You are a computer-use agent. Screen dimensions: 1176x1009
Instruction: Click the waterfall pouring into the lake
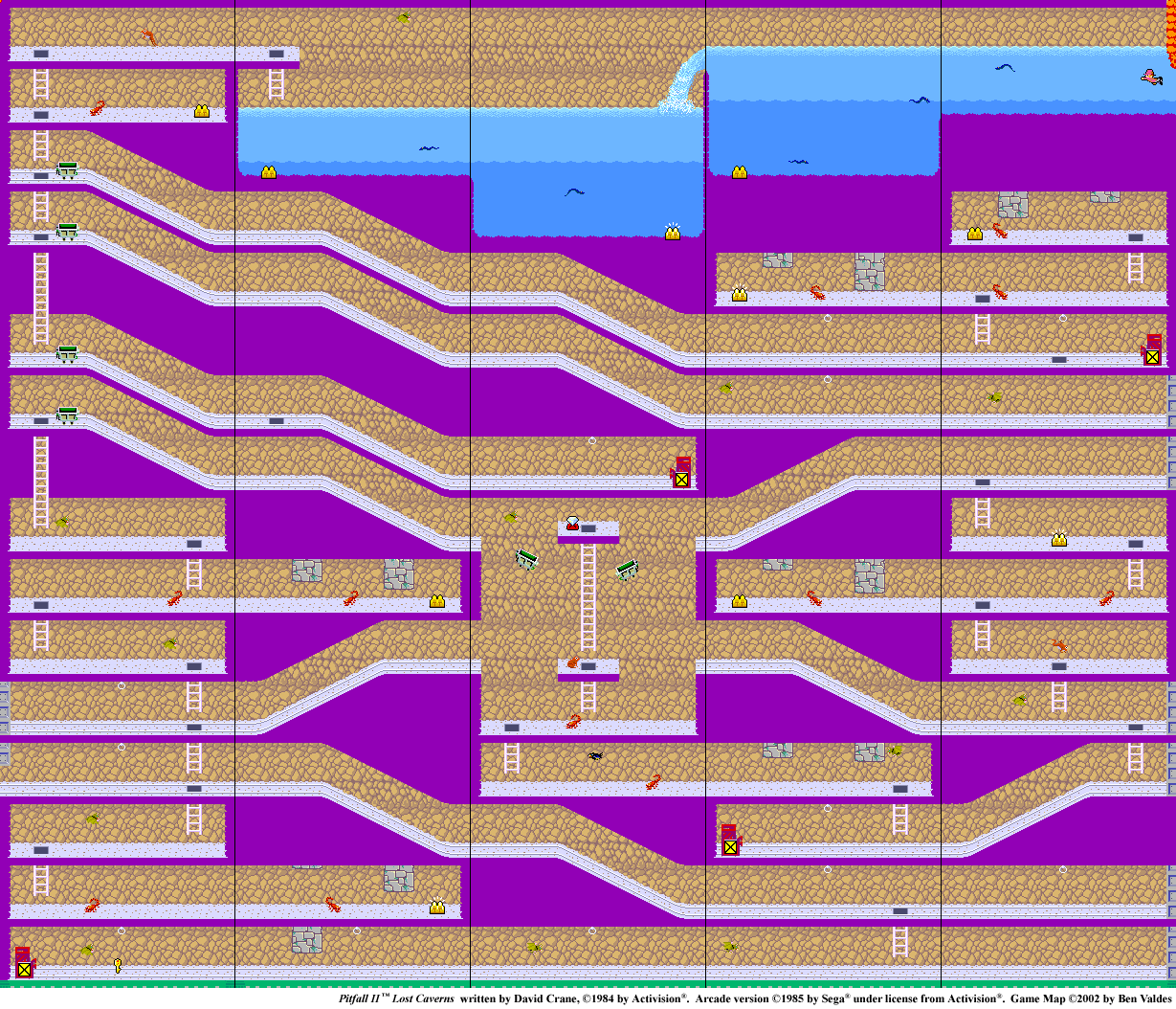pos(681,78)
